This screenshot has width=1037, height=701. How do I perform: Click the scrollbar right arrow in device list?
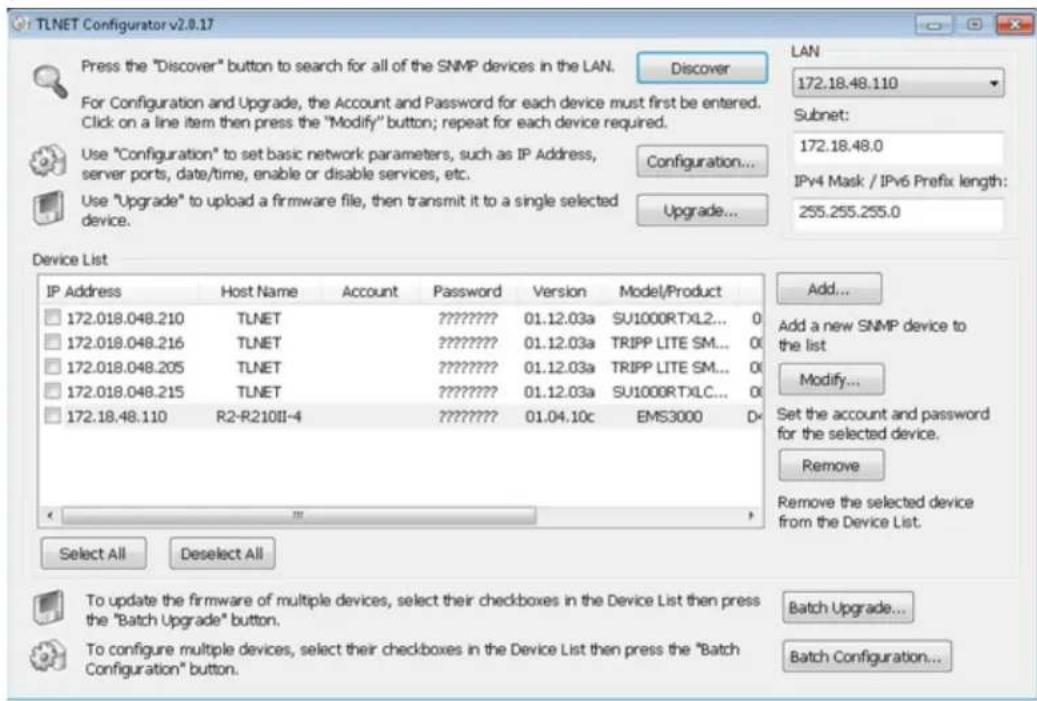click(751, 515)
